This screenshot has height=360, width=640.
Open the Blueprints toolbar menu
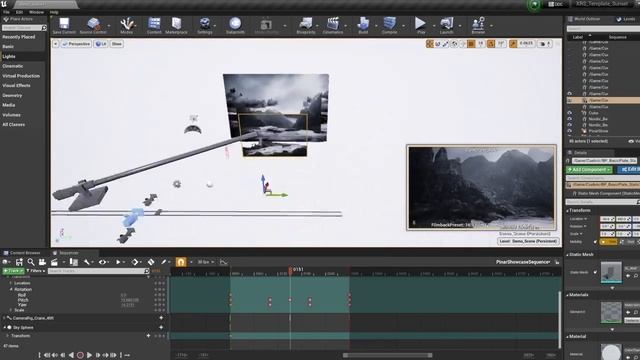pos(306,25)
